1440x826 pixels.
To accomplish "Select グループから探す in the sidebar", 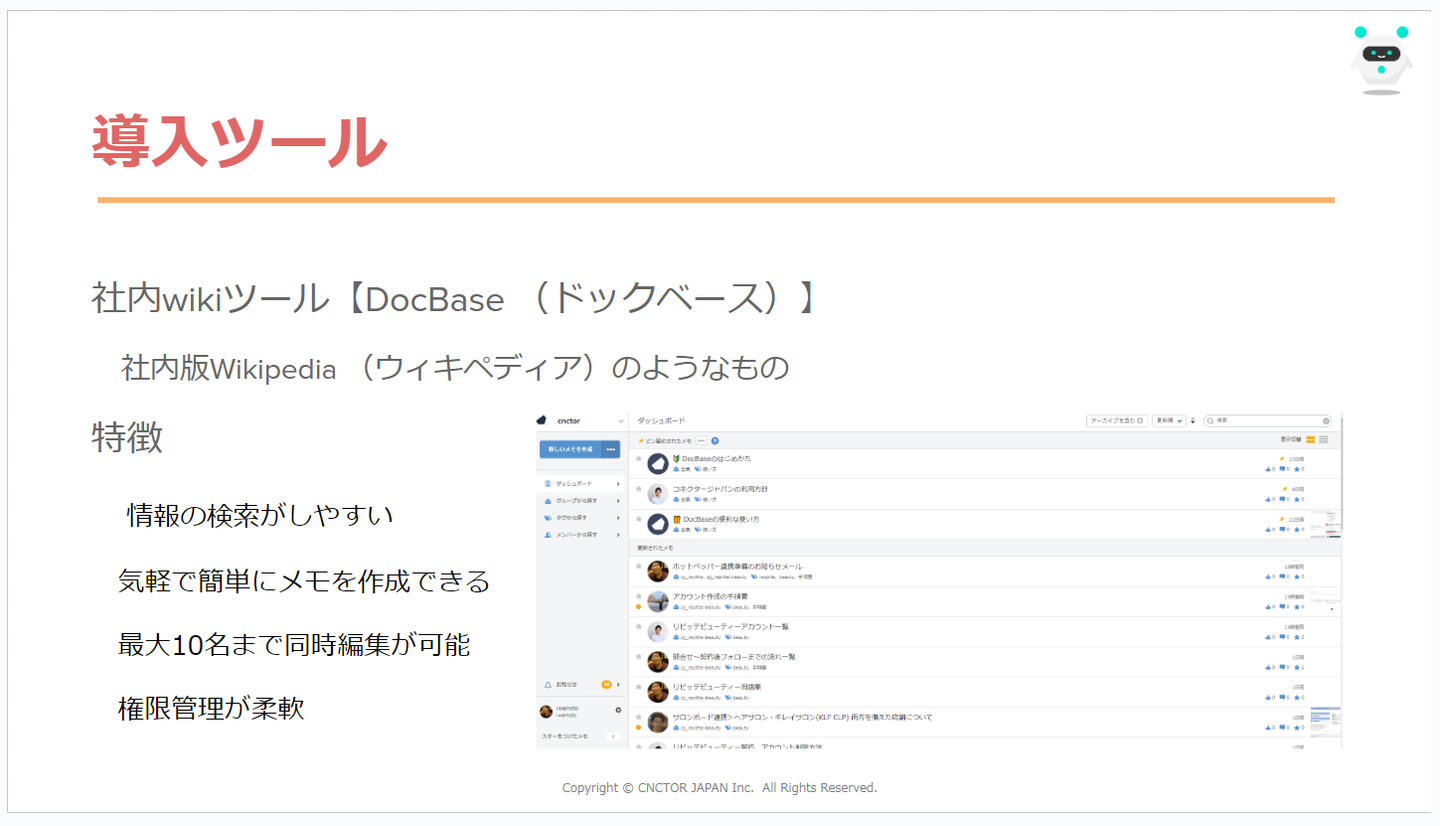I will (576, 501).
